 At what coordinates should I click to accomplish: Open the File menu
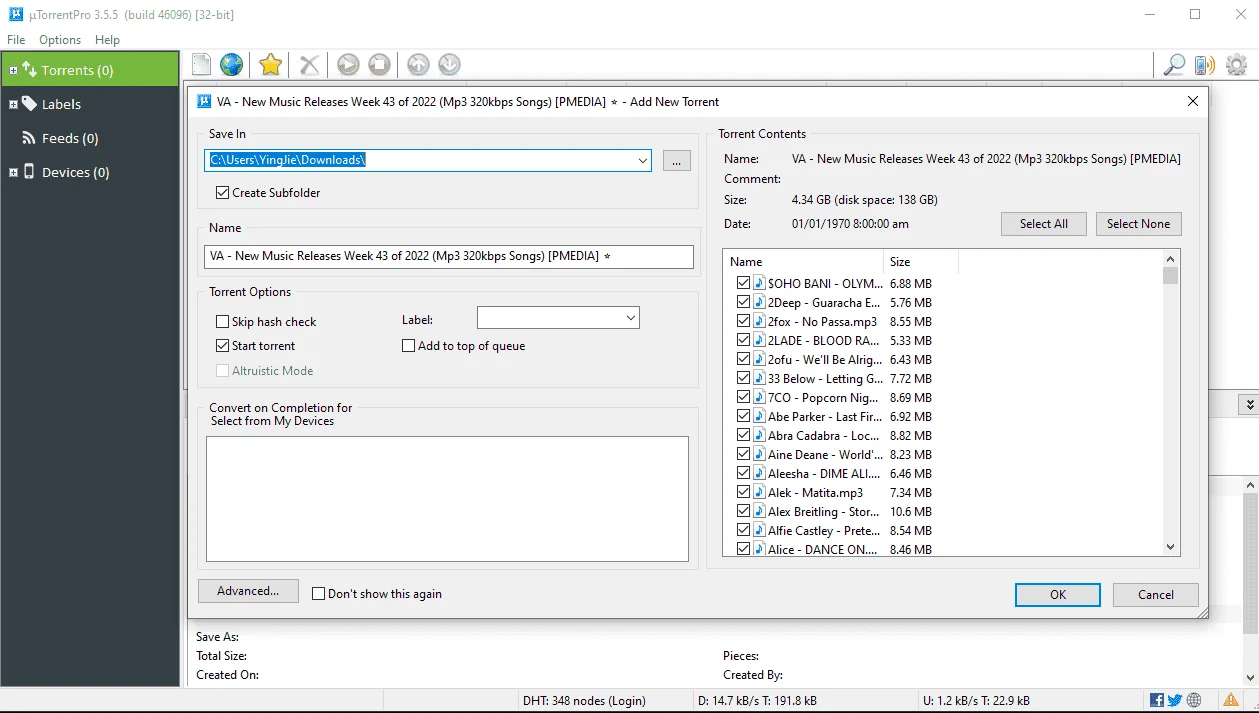point(16,40)
